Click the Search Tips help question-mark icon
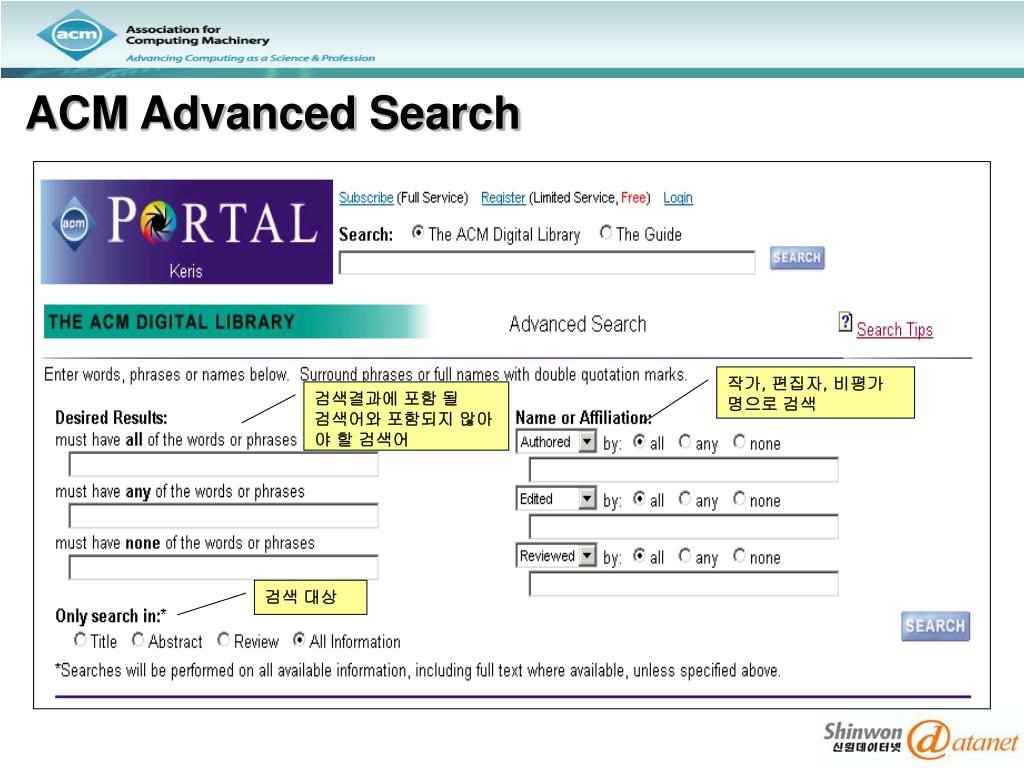This screenshot has width=1024, height=768. 845,322
